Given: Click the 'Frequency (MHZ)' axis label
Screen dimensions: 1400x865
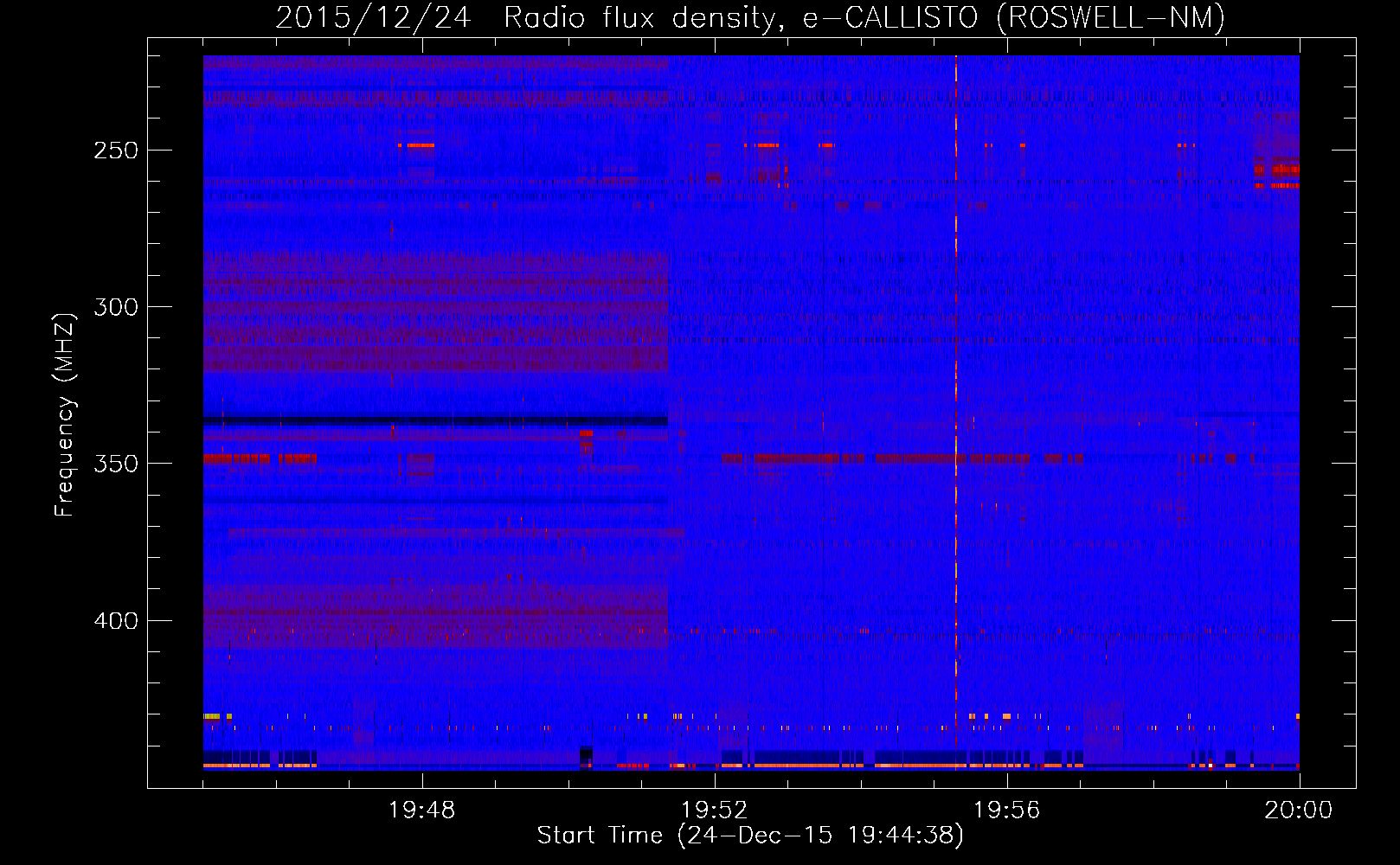Looking at the screenshot, I should click(x=65, y=414).
